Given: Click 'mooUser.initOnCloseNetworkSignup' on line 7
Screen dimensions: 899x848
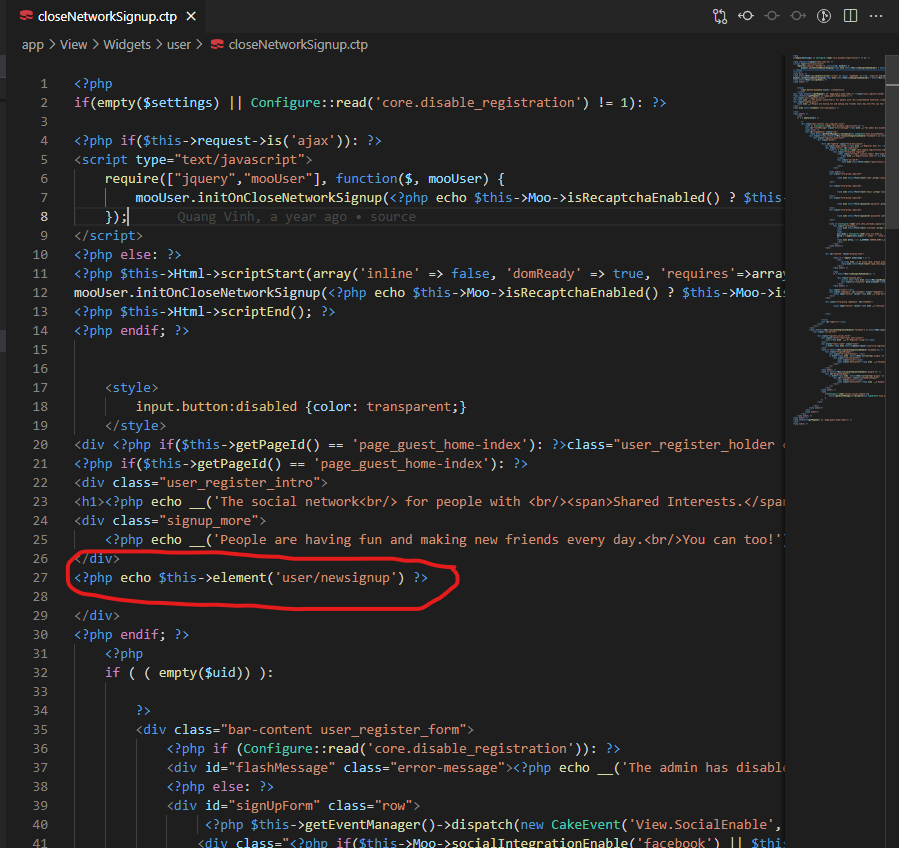Looking at the screenshot, I should (x=259, y=198).
